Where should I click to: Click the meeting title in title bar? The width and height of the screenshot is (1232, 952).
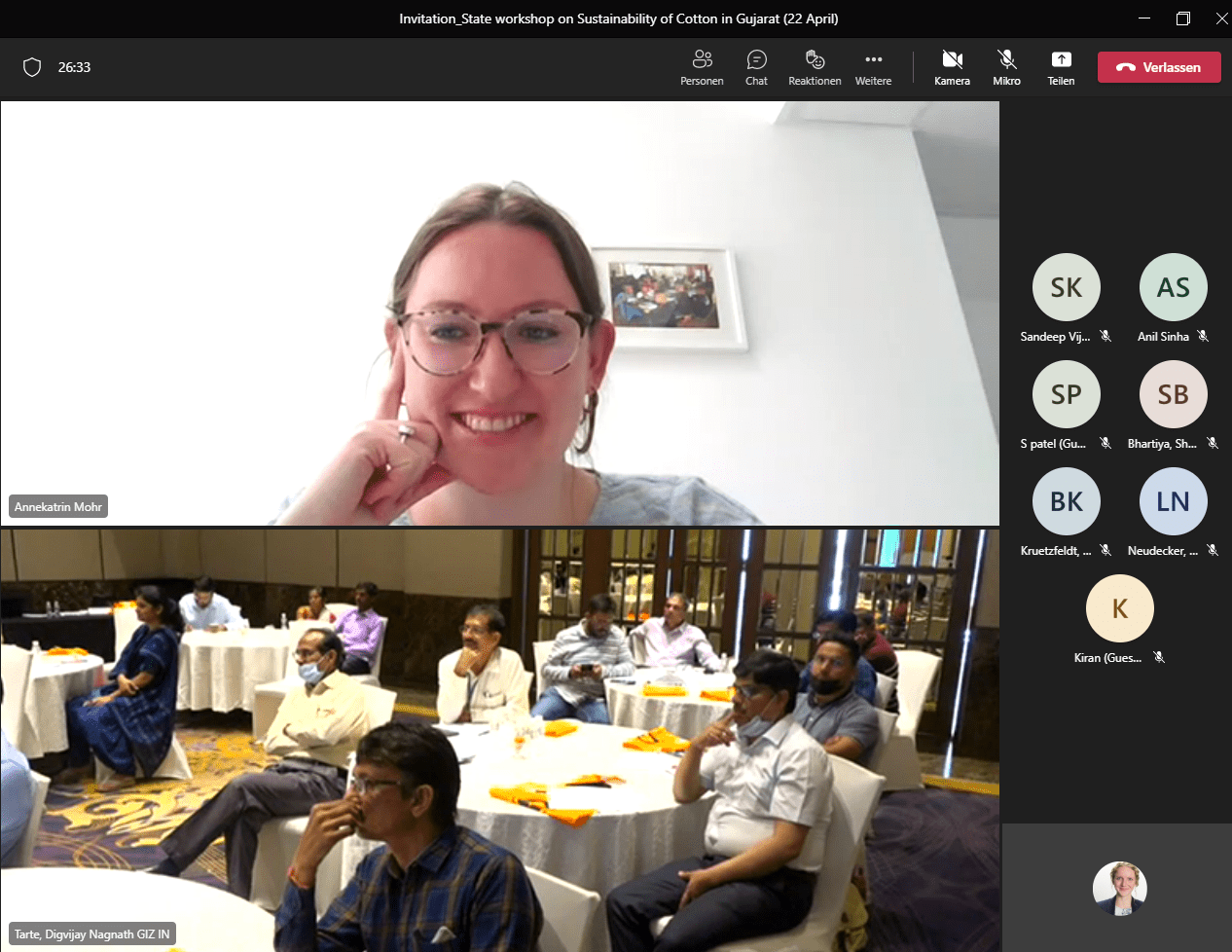tap(619, 18)
